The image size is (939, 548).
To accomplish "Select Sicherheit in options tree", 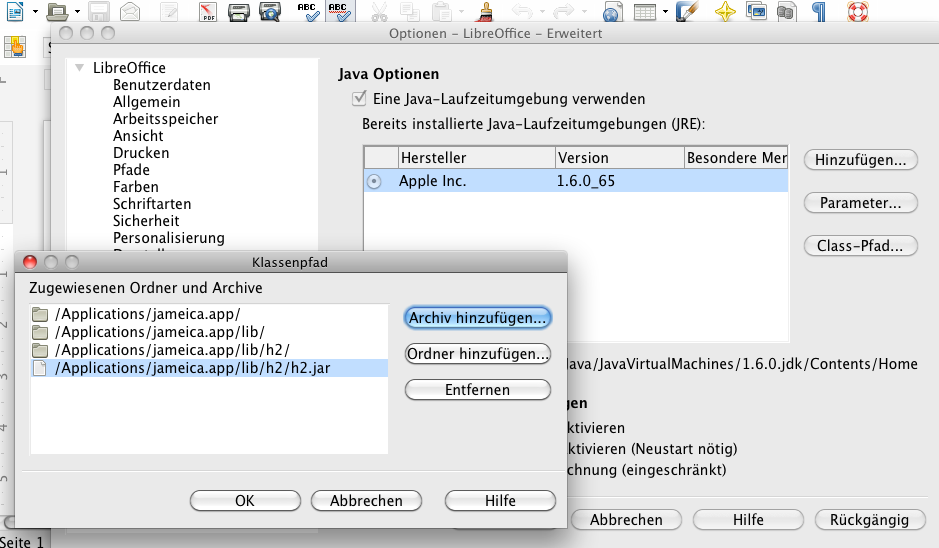I will click(146, 221).
